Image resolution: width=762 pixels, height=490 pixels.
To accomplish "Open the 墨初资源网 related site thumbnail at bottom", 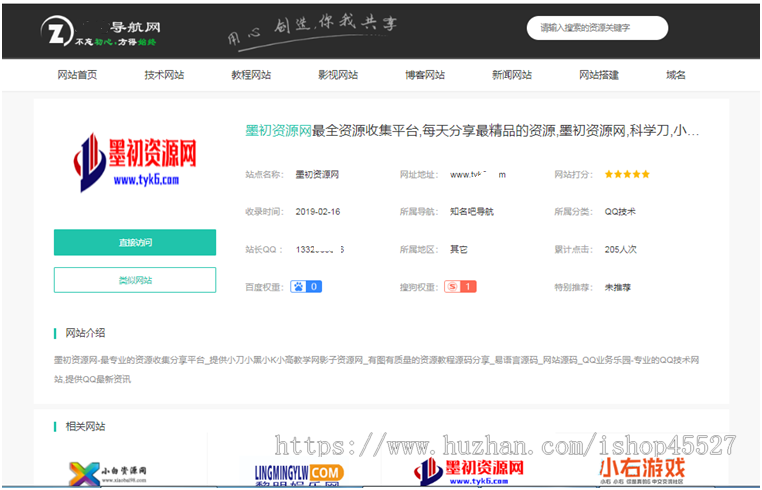I will (469, 471).
